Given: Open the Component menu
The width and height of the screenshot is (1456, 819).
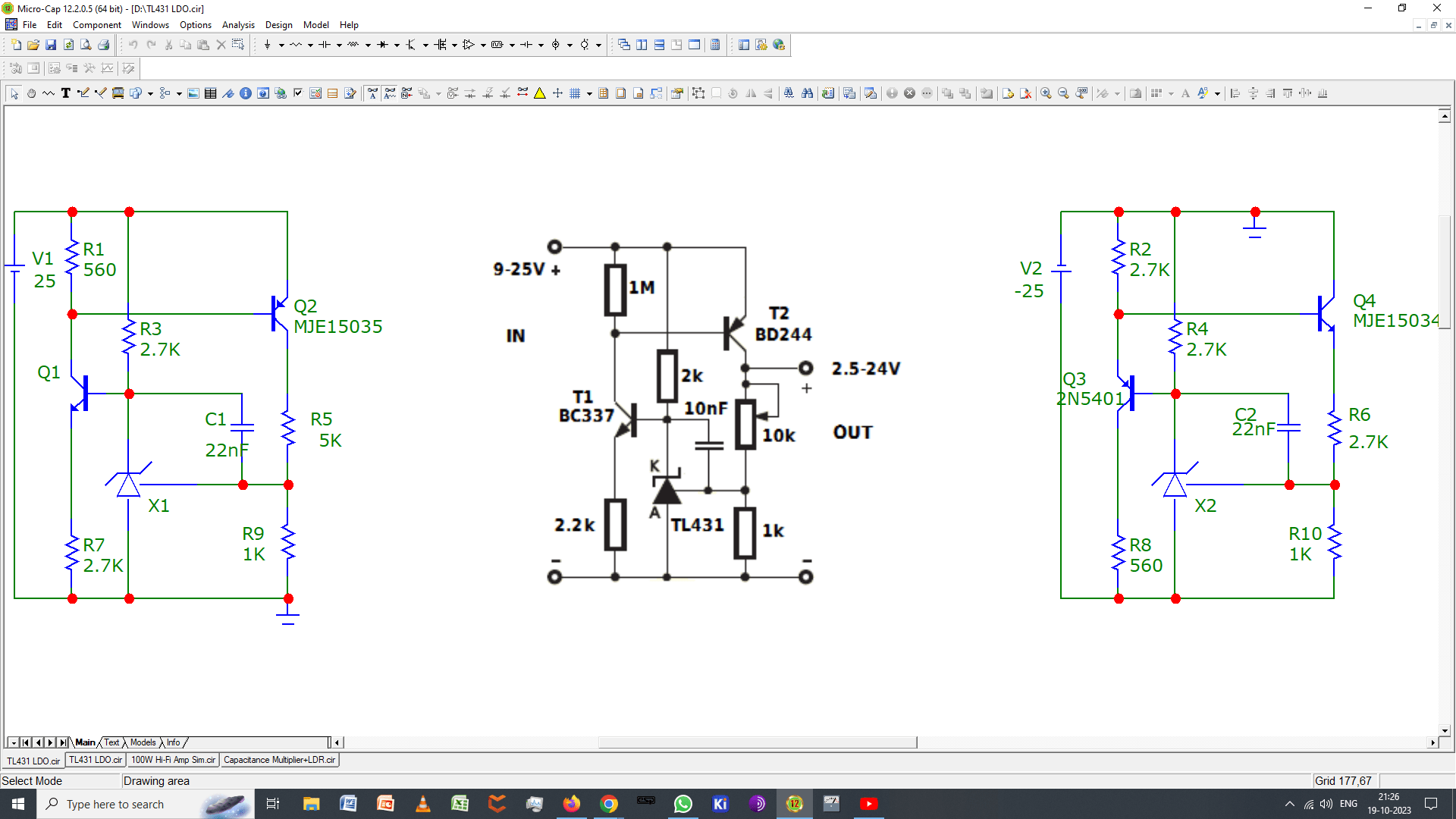Looking at the screenshot, I should click(96, 25).
